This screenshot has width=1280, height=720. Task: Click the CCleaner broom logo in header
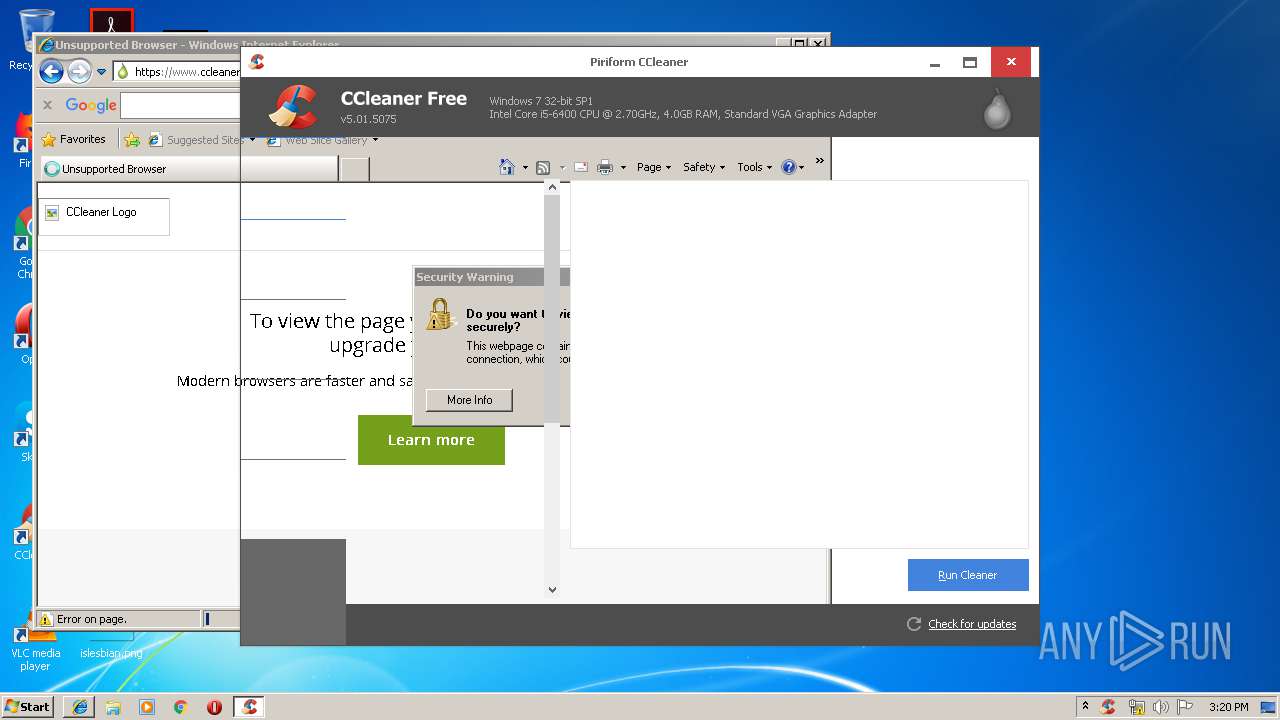(x=295, y=107)
